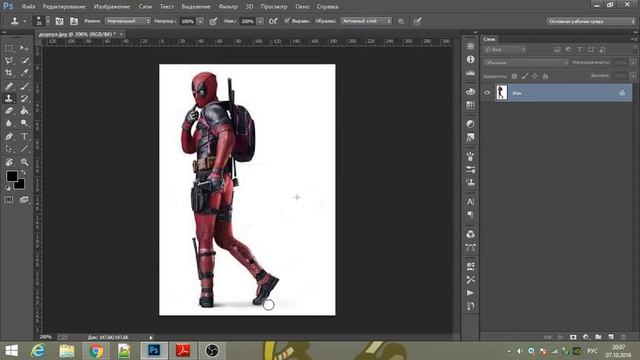Screen dimensions: 640x360
Task: Select the Move tool
Action: [x=24, y=48]
